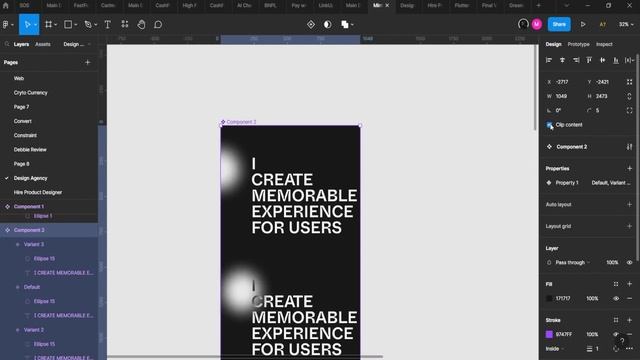
Task: Switch to the Layers tab
Action: click(21, 44)
